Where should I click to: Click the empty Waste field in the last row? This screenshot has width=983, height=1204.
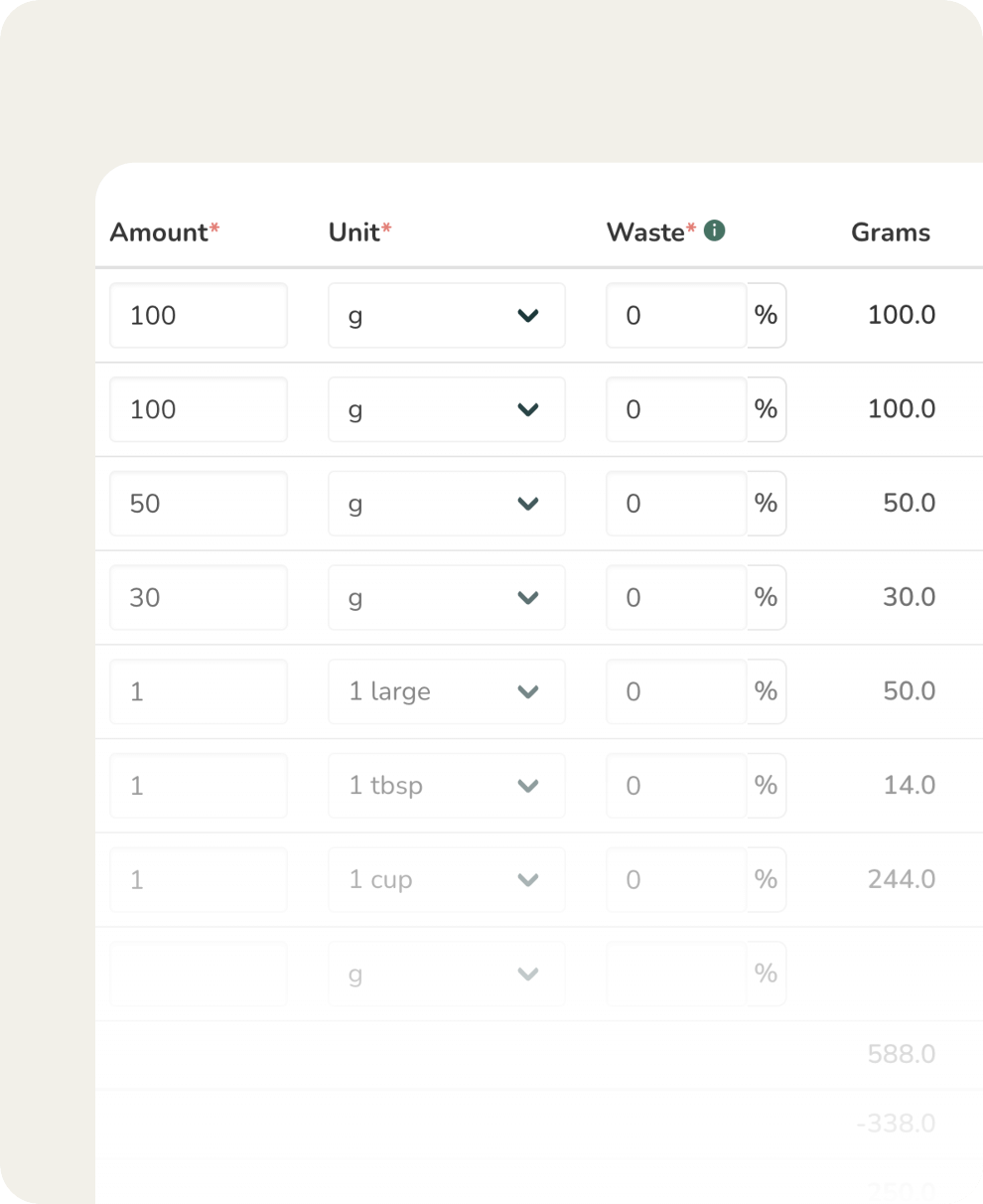(676, 975)
